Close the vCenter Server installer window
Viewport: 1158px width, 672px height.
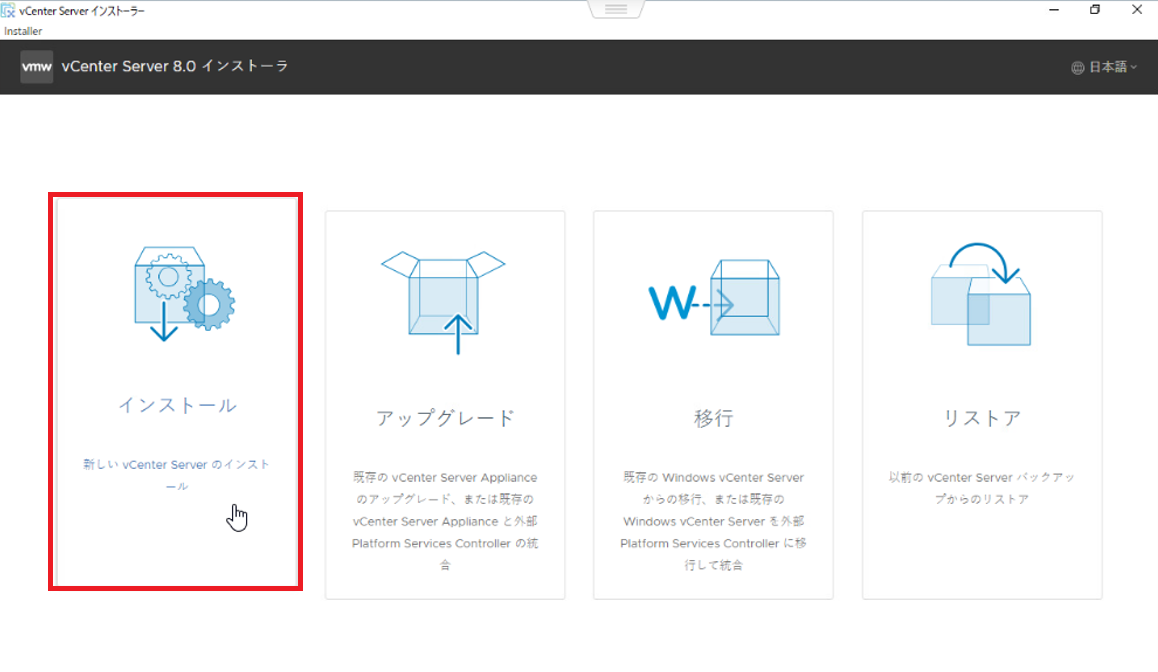(x=1137, y=10)
